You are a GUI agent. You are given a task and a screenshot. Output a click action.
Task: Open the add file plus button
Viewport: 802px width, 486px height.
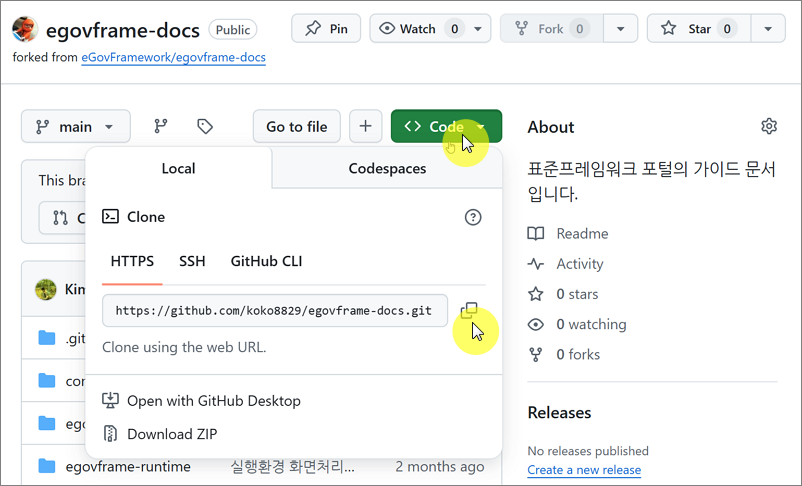point(365,126)
